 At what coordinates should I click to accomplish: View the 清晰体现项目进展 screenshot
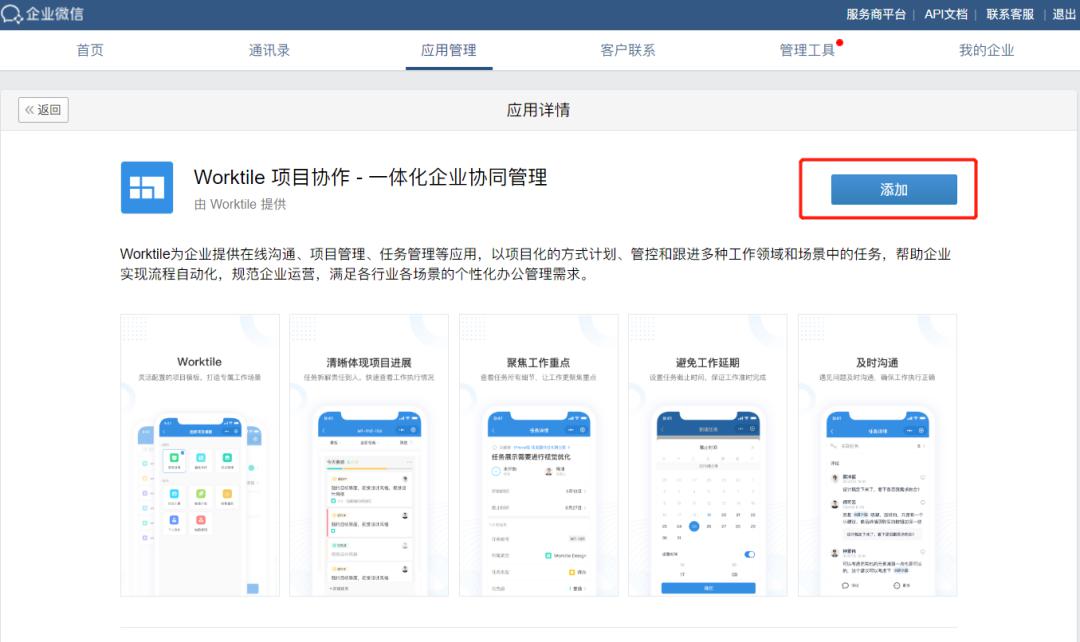[x=369, y=455]
